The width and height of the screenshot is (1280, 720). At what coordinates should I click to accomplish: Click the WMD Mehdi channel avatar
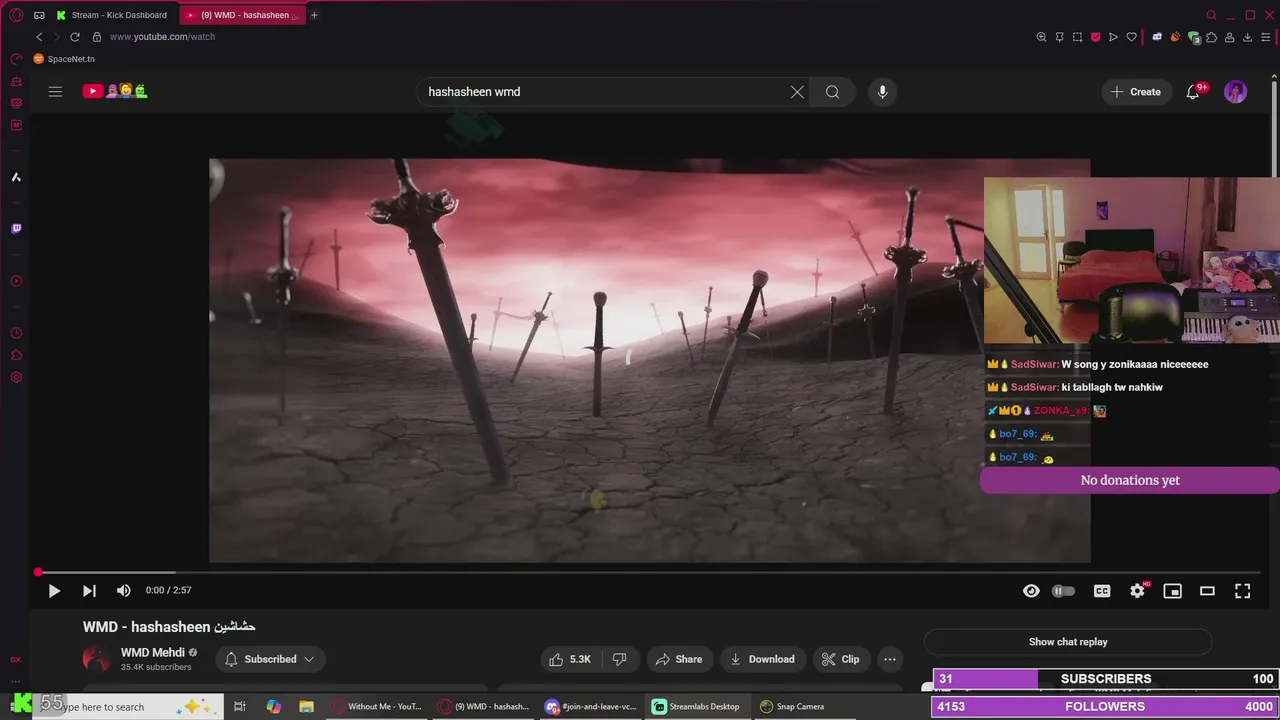point(97,659)
